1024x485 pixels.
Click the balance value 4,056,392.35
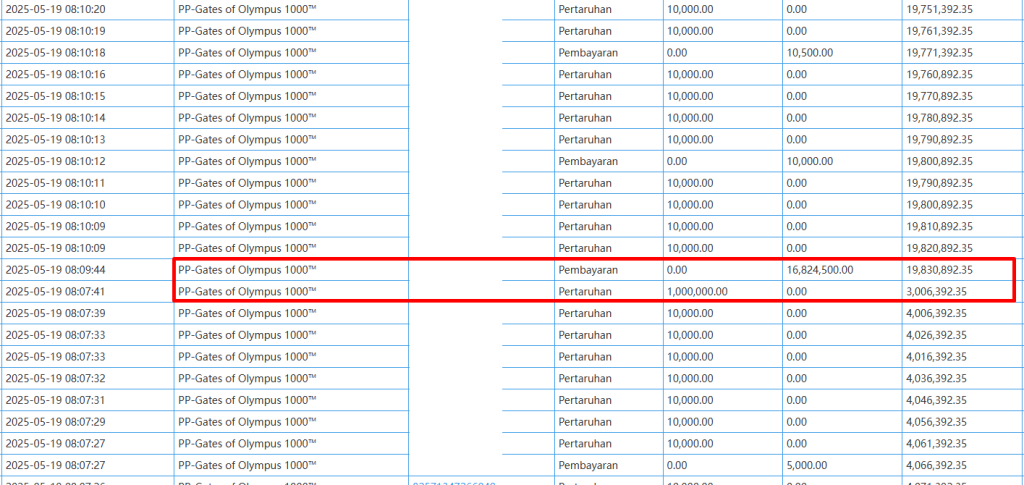click(x=936, y=422)
